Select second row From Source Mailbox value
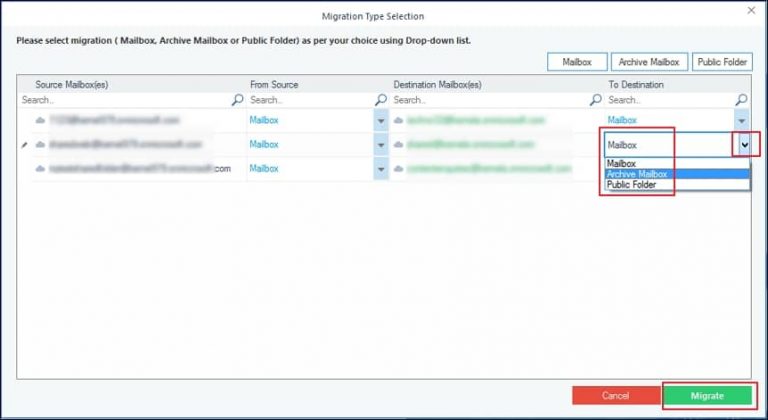Screen dimensions: 768x420 [264, 144]
